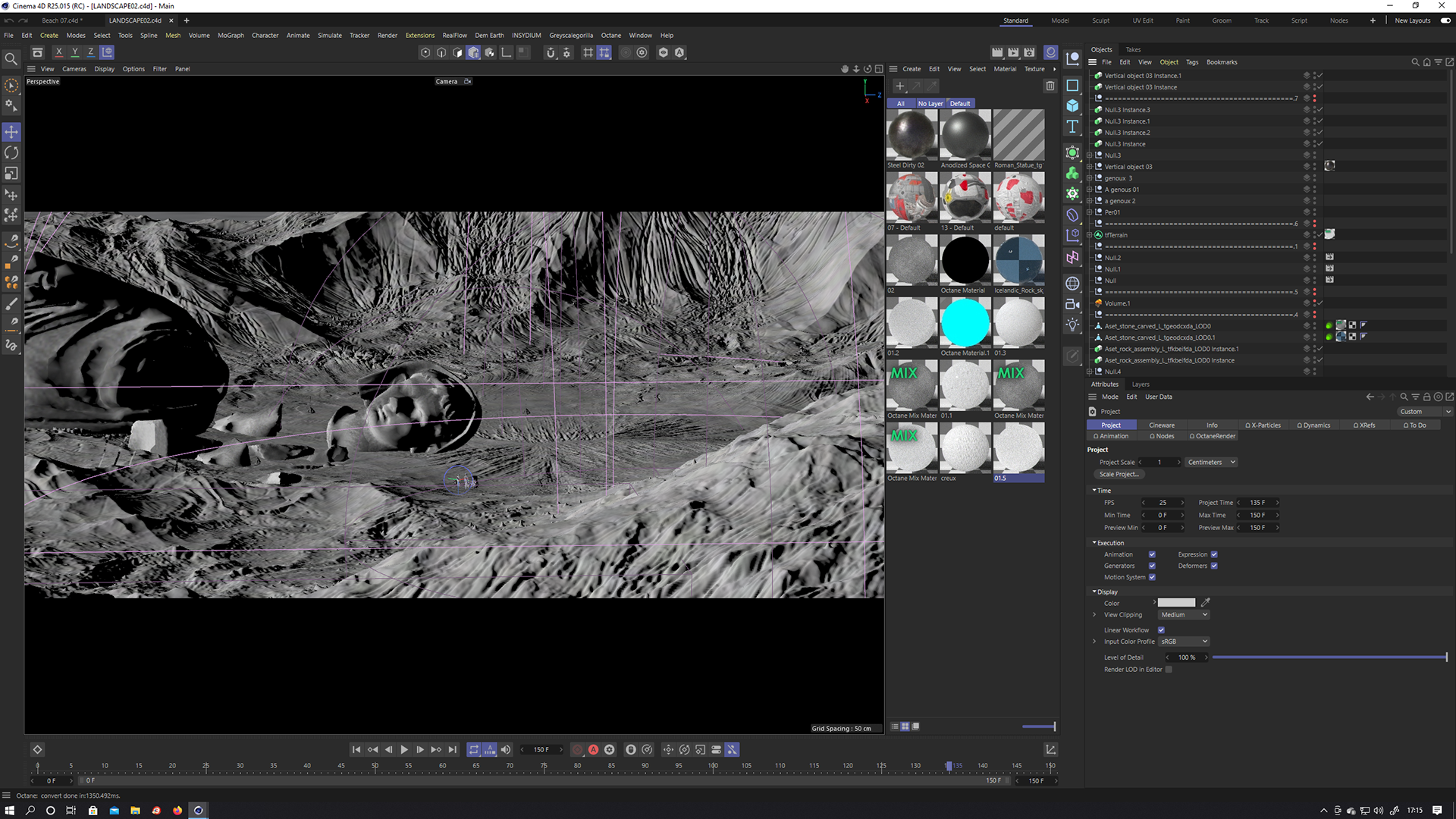
Task: Select the Scale tool in left toolbar
Action: (x=11, y=174)
